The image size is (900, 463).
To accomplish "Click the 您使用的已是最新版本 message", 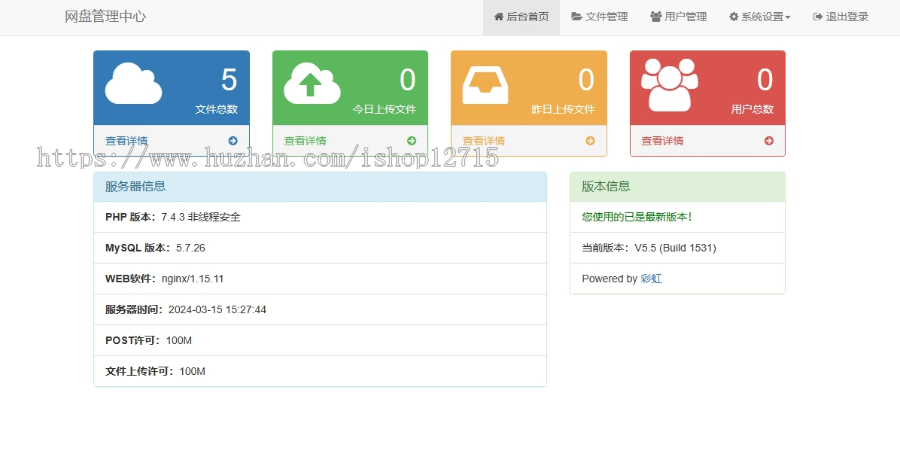I will (x=637, y=217).
